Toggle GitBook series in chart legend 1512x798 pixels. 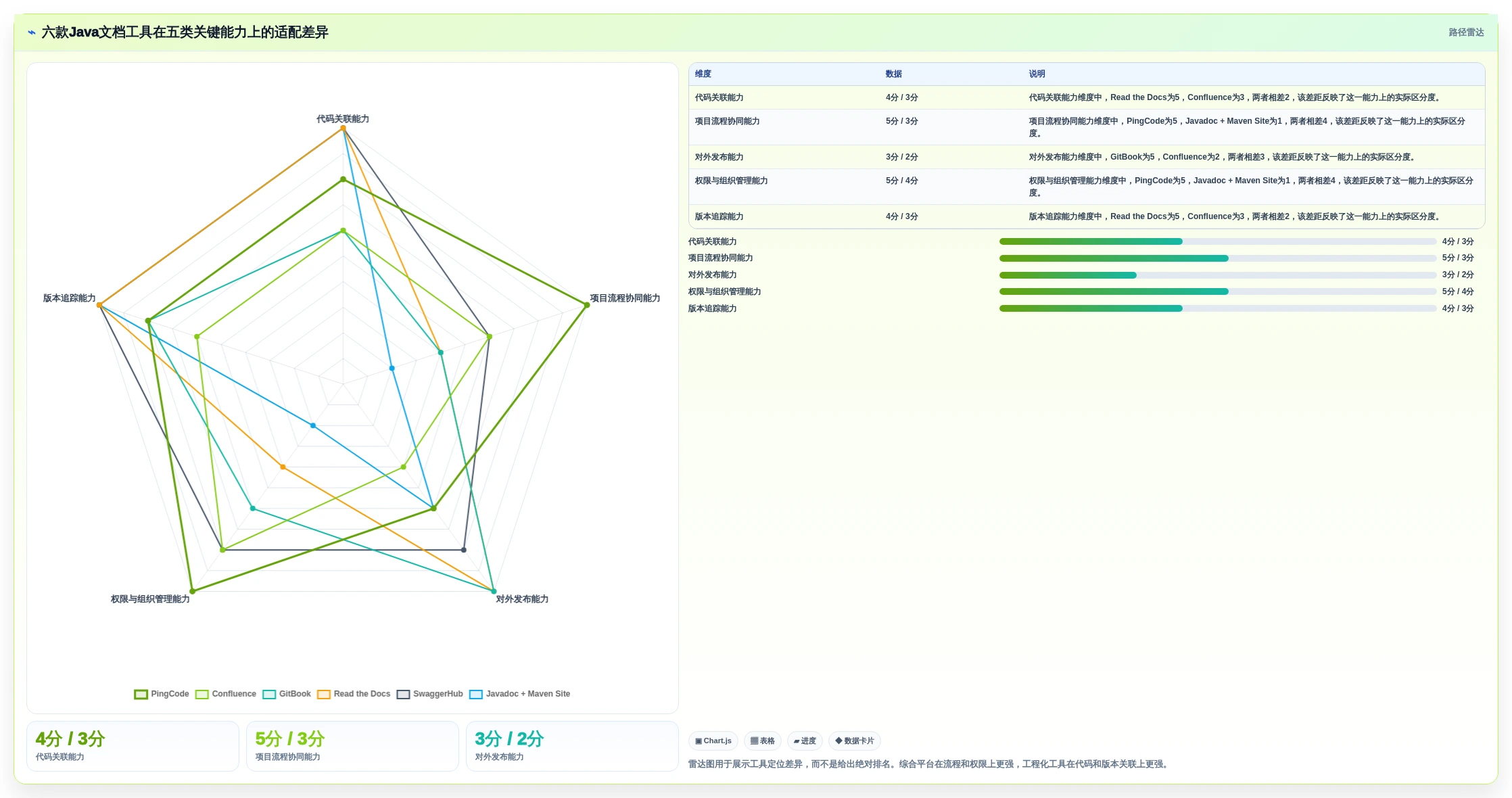click(x=287, y=694)
